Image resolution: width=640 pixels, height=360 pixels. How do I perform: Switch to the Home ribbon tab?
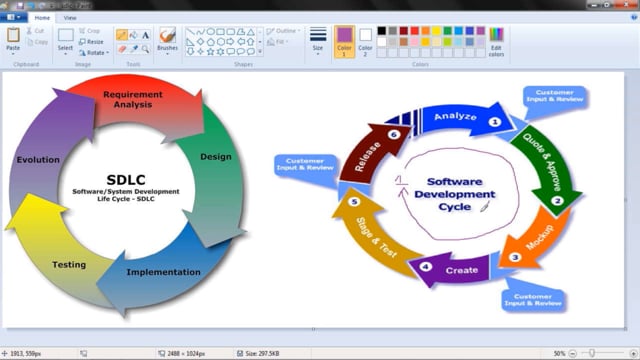[42, 18]
